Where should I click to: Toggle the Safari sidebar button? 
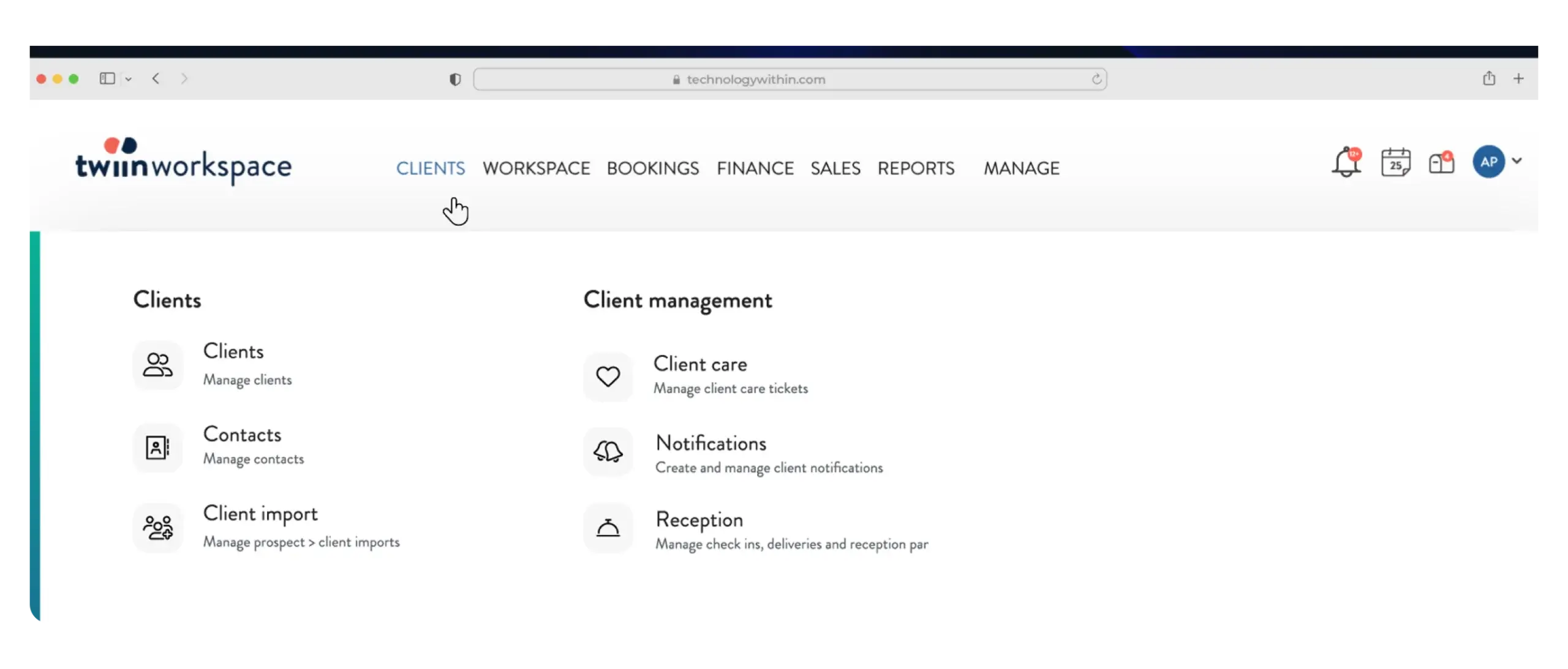[107, 79]
